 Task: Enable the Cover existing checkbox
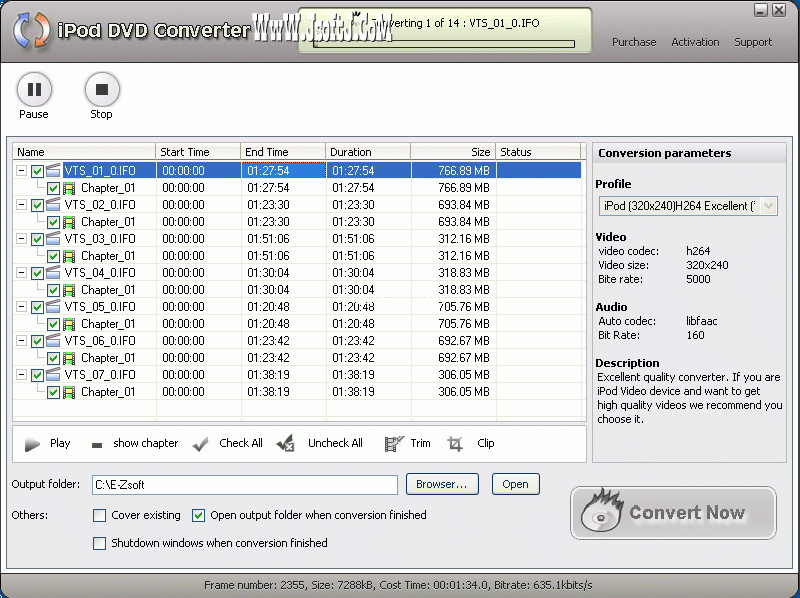(x=99, y=515)
